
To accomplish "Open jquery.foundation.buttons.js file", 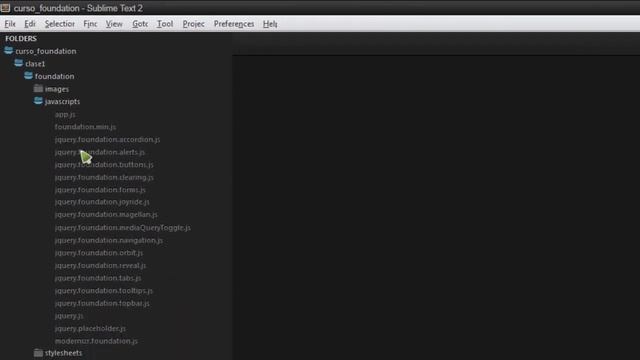I will click(104, 165).
